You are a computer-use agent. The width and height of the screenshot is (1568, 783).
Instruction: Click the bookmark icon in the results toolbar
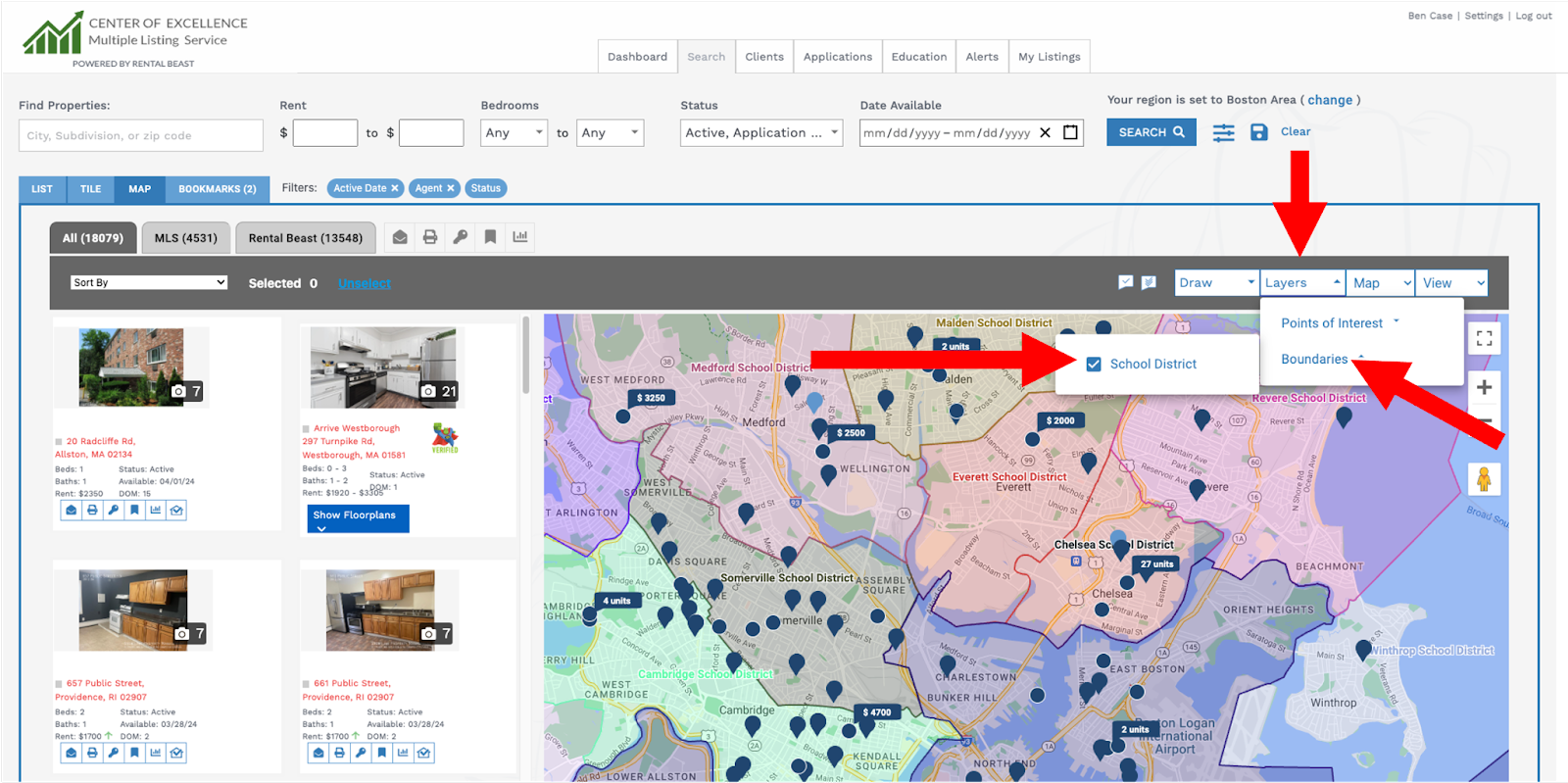tap(490, 237)
